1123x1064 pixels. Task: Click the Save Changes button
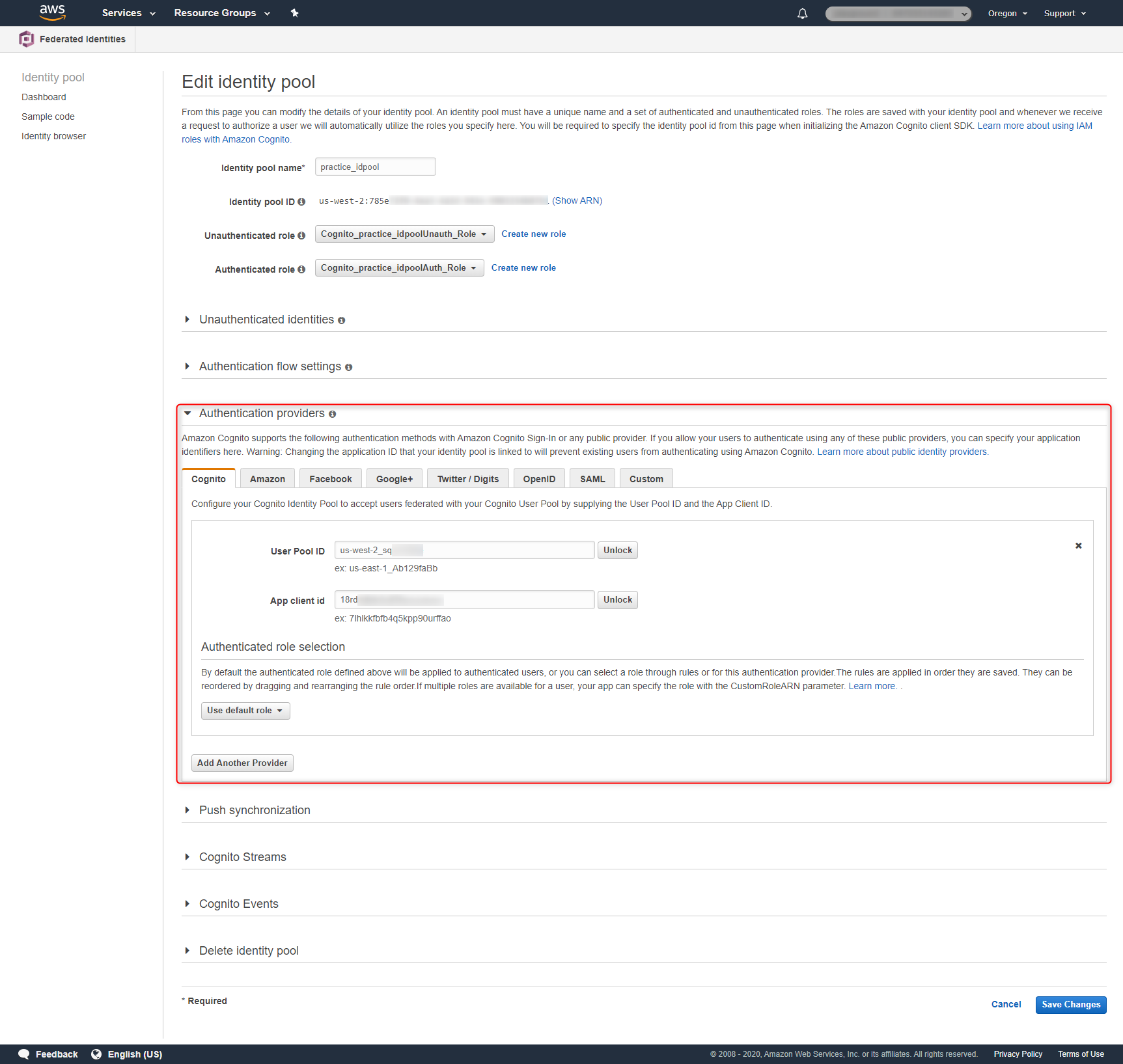pyautogui.click(x=1071, y=1005)
